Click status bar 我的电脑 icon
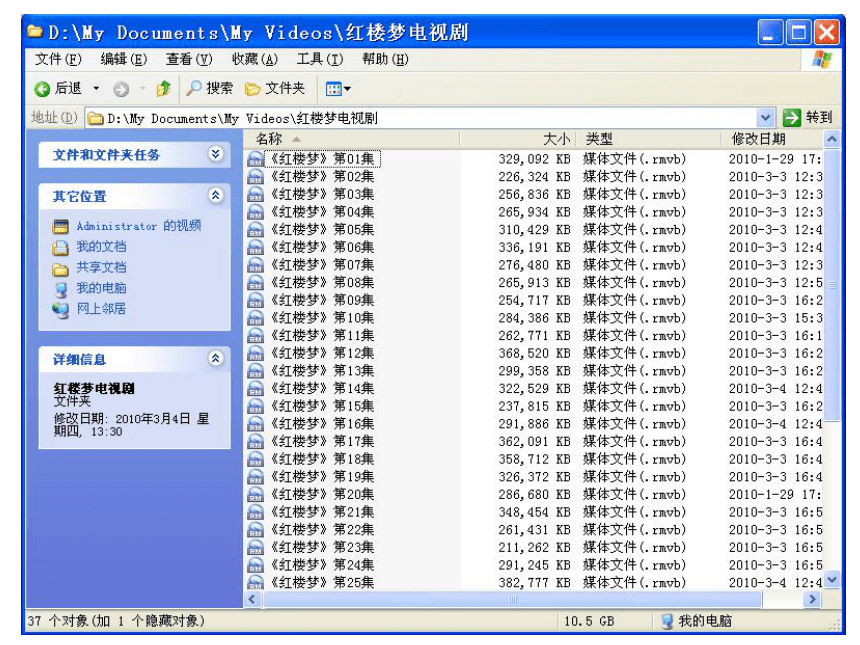Viewport: 860px width, 645px height. pyautogui.click(x=667, y=621)
